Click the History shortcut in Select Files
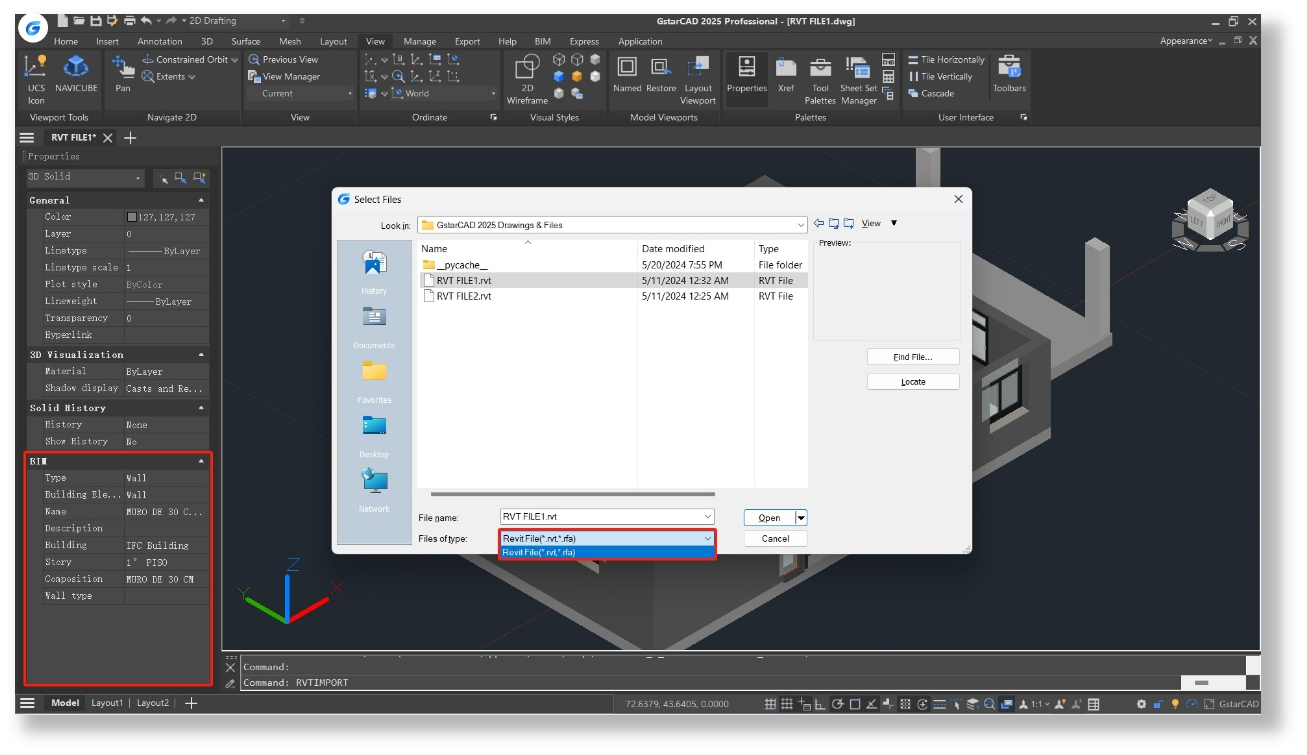This screenshot has height=755, width=1307. click(x=374, y=272)
